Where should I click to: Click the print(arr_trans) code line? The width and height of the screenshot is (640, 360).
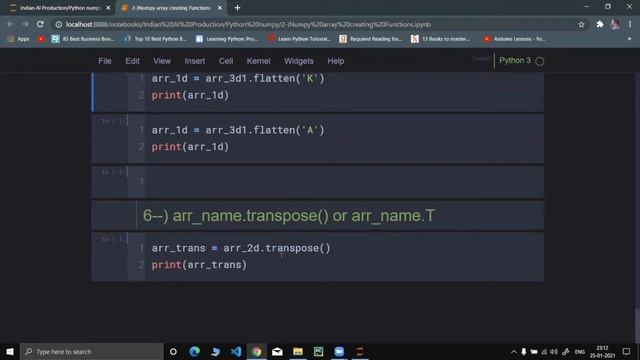click(199, 265)
